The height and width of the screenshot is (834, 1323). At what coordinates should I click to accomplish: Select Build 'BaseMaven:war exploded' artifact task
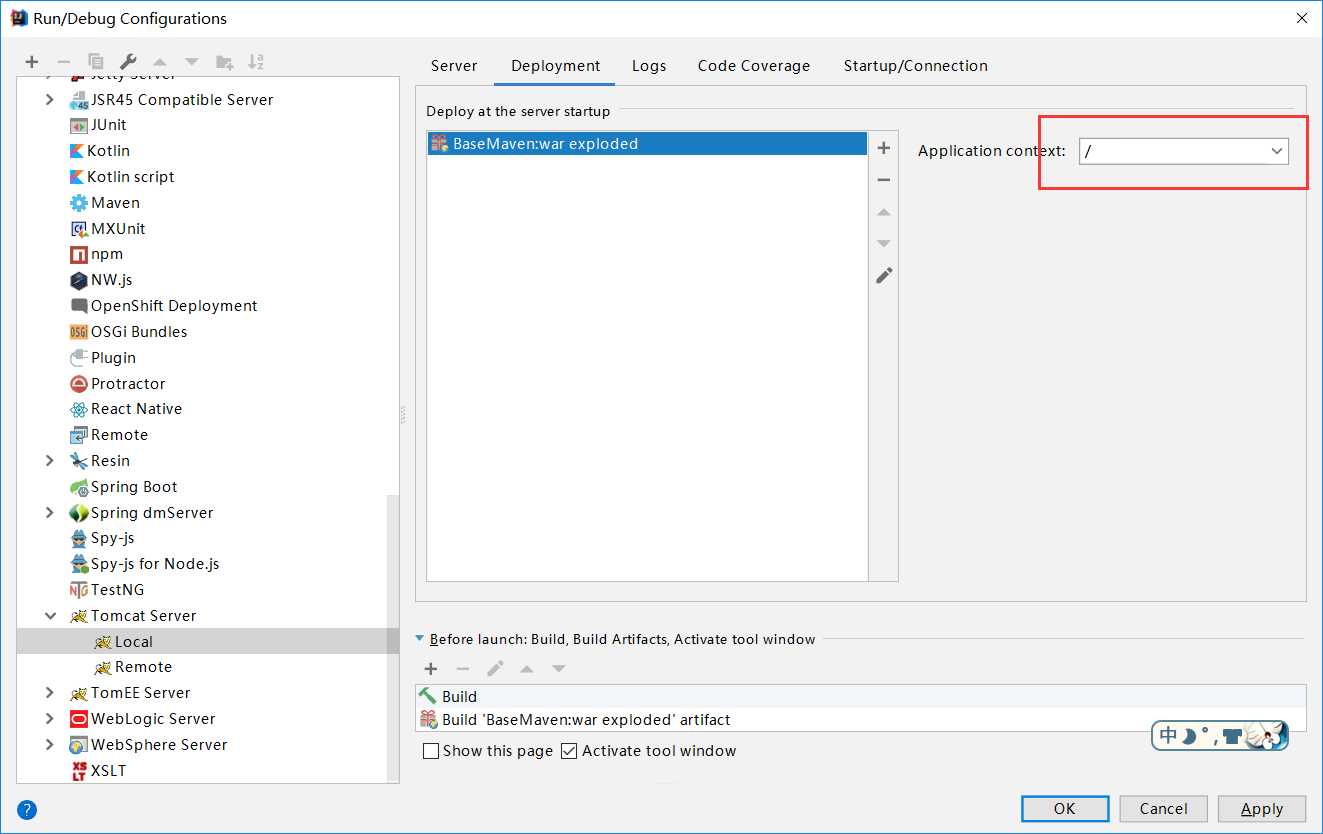click(861, 720)
